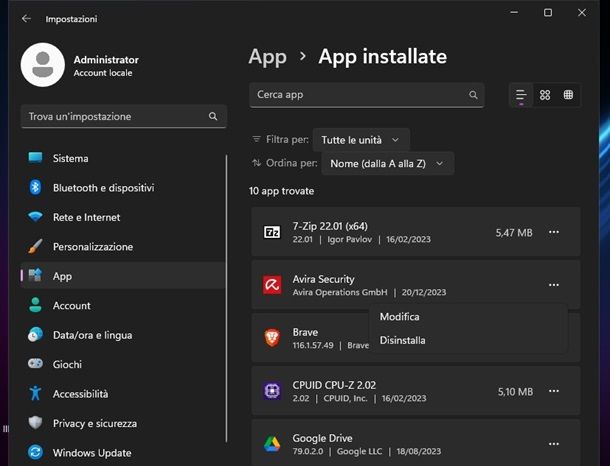Click the sidebar vertical scrollbar
The height and width of the screenshot is (466, 610).
coord(226,298)
